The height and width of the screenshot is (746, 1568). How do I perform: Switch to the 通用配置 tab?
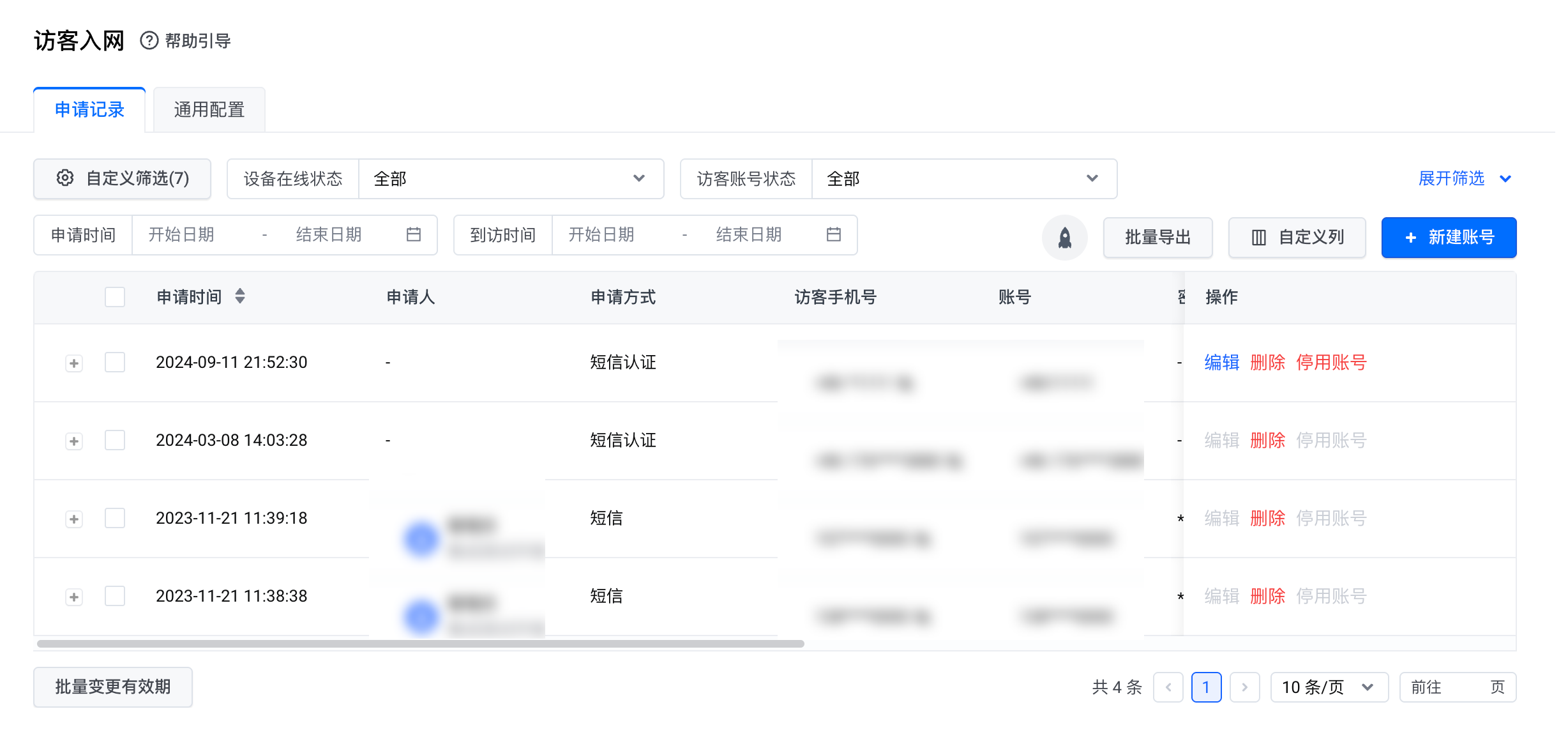coord(209,110)
